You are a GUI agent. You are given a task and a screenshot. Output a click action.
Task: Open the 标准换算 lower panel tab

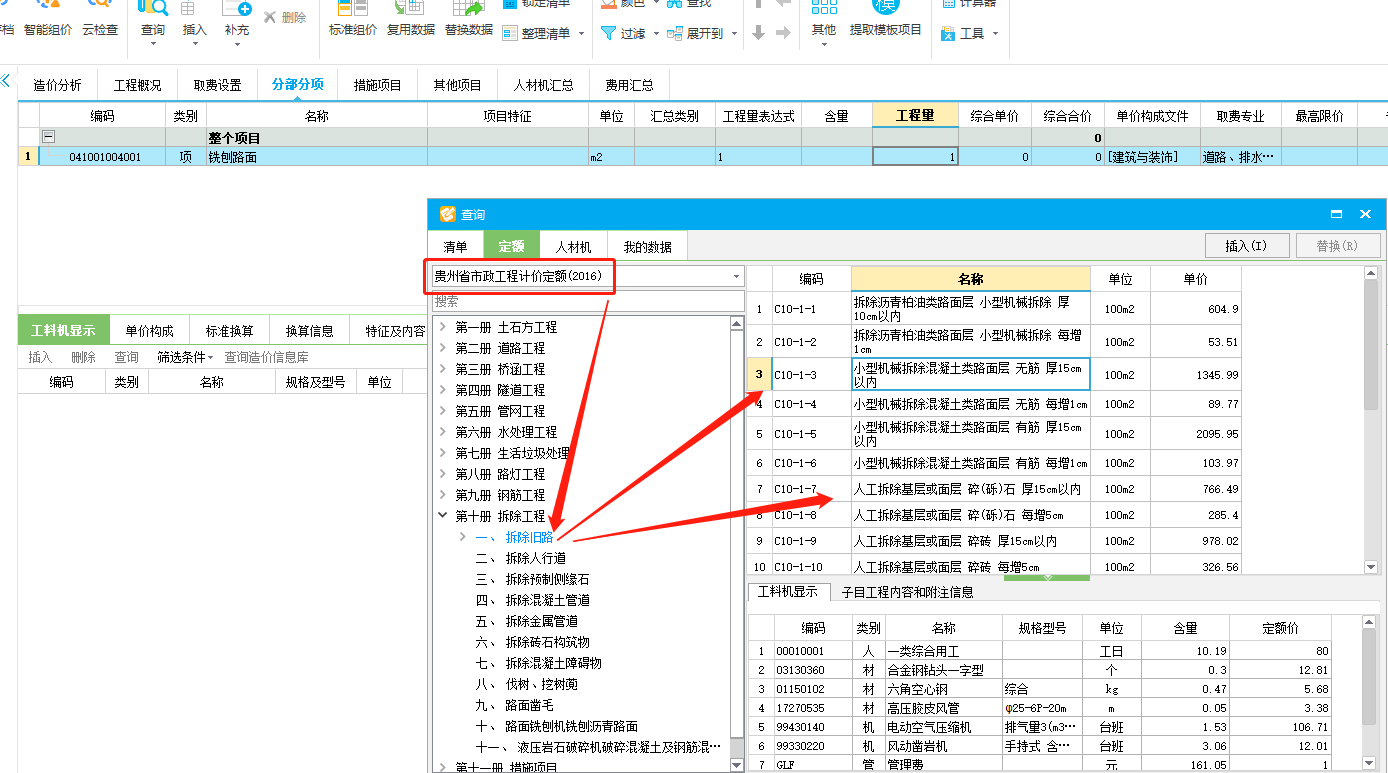pyautogui.click(x=230, y=331)
